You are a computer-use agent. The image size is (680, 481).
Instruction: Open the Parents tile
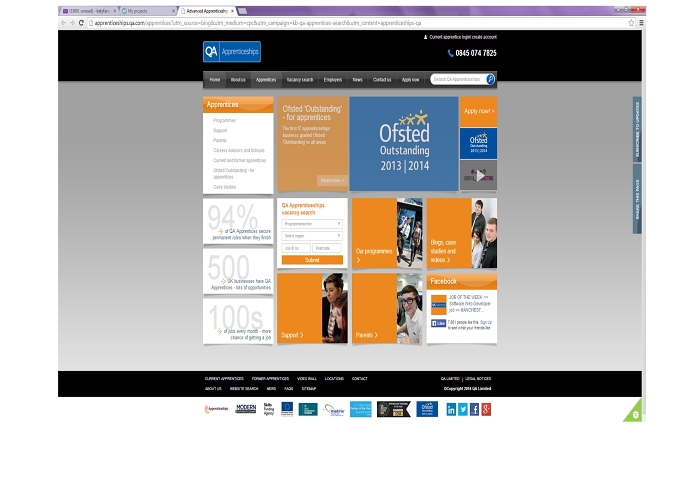click(x=387, y=308)
